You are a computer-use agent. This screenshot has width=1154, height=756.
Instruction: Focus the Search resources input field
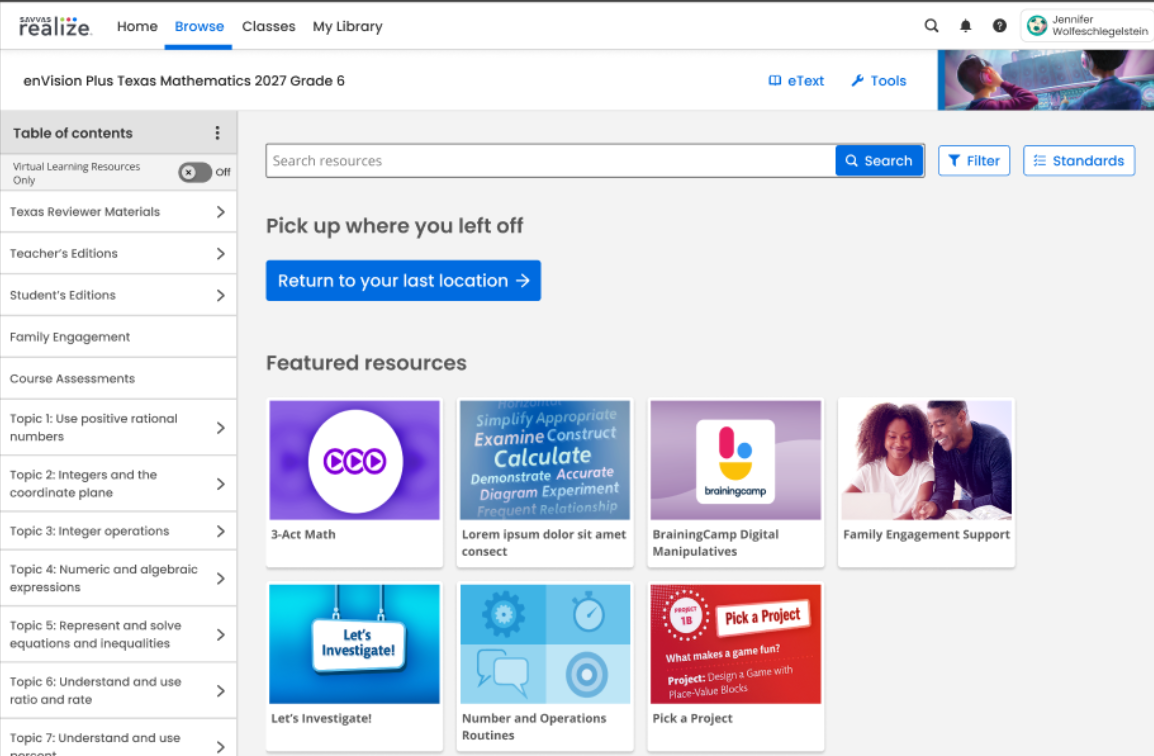coord(551,160)
